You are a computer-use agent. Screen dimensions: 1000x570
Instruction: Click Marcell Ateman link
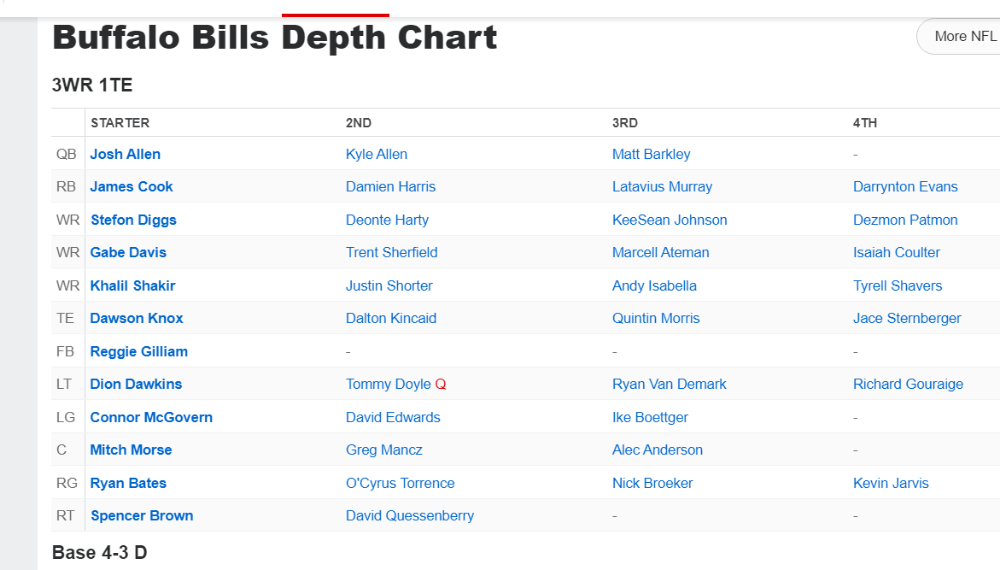point(661,252)
